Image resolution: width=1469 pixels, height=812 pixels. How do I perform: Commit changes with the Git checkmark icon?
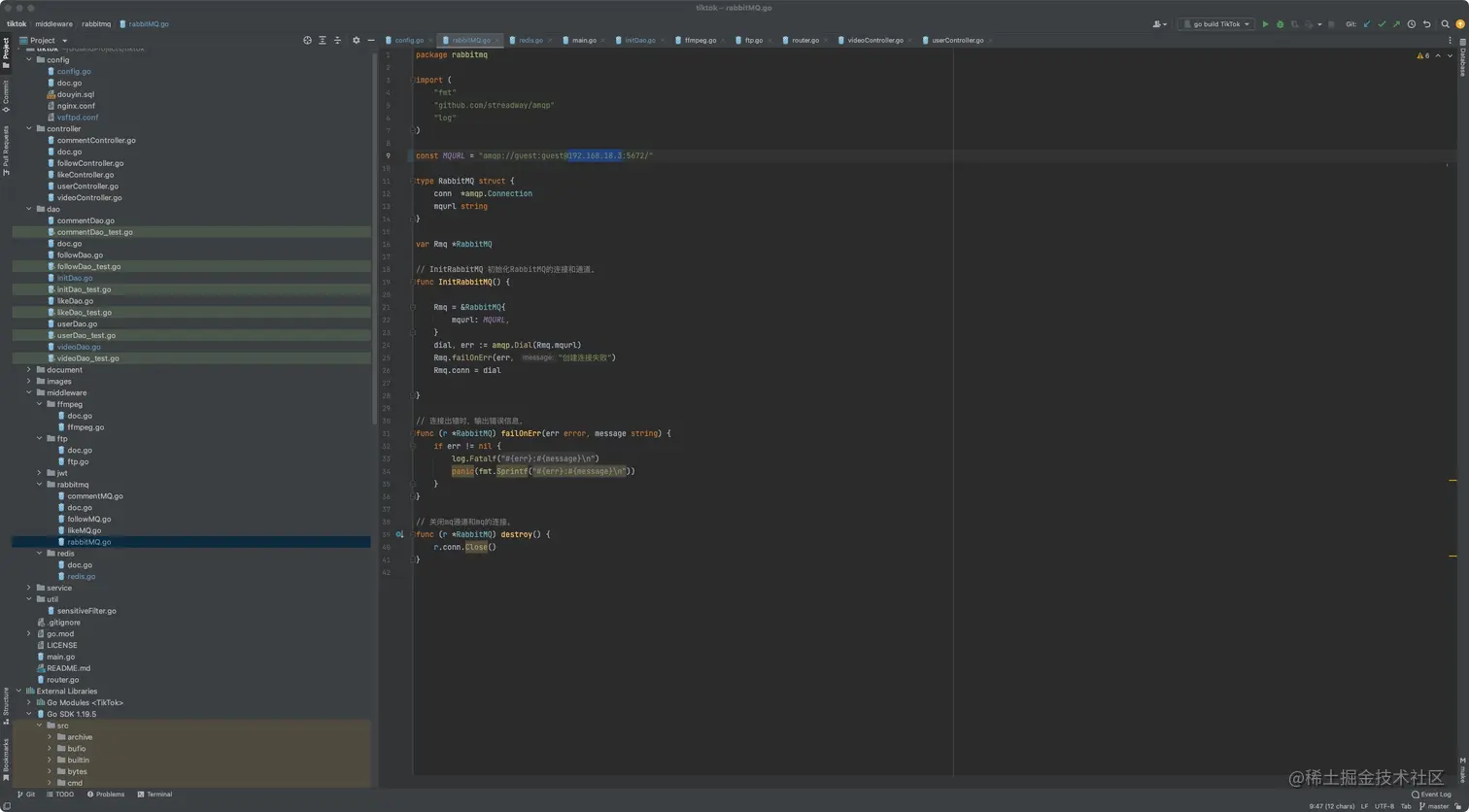coord(1382,24)
